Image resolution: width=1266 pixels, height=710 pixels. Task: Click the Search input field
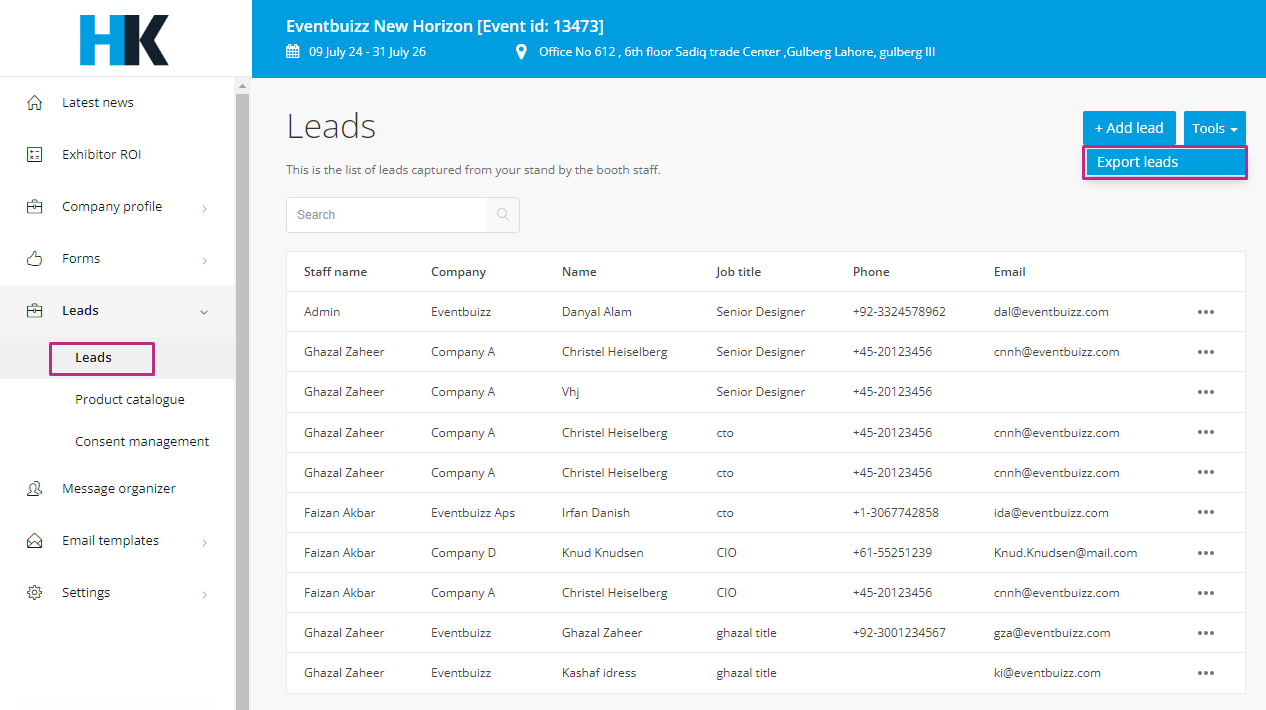click(387, 215)
